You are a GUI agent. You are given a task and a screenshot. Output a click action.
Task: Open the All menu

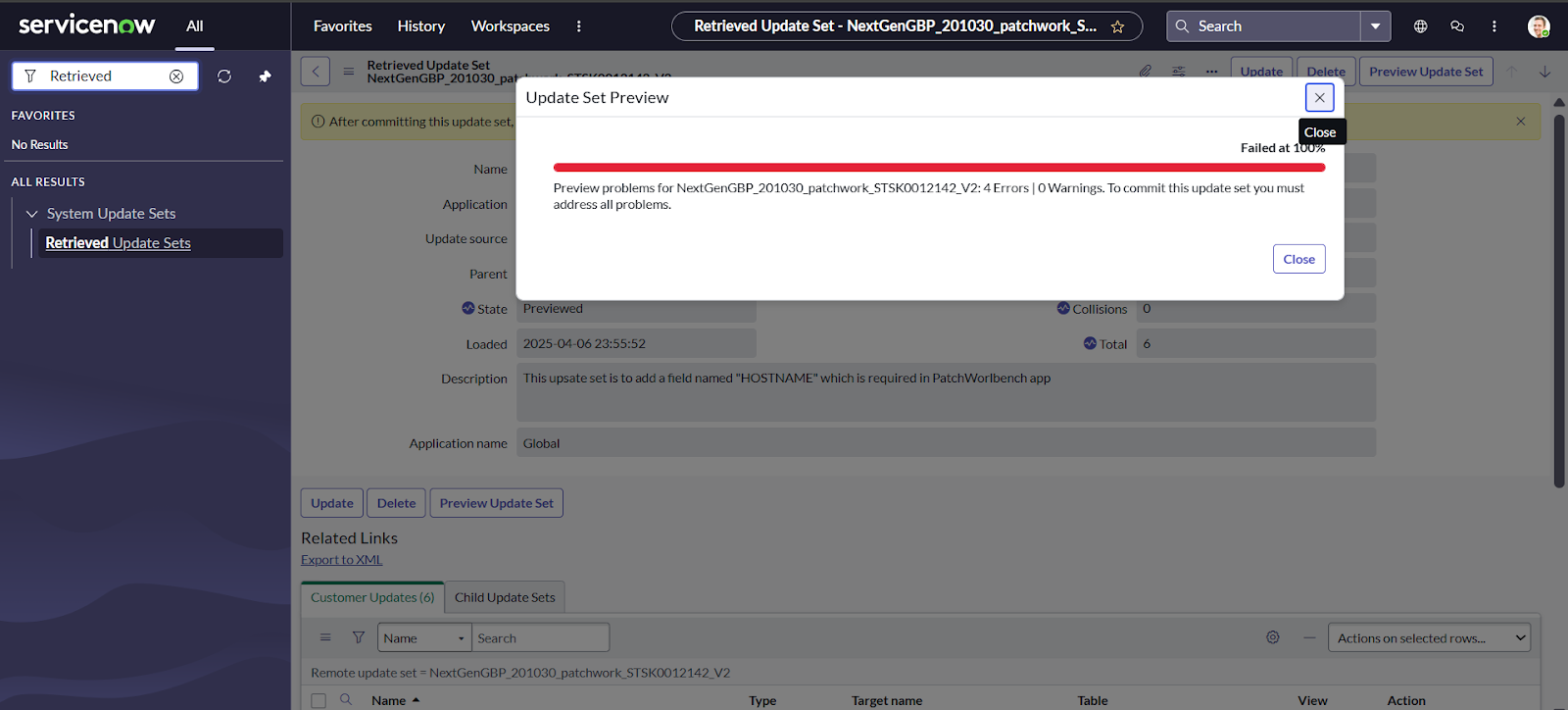(195, 26)
